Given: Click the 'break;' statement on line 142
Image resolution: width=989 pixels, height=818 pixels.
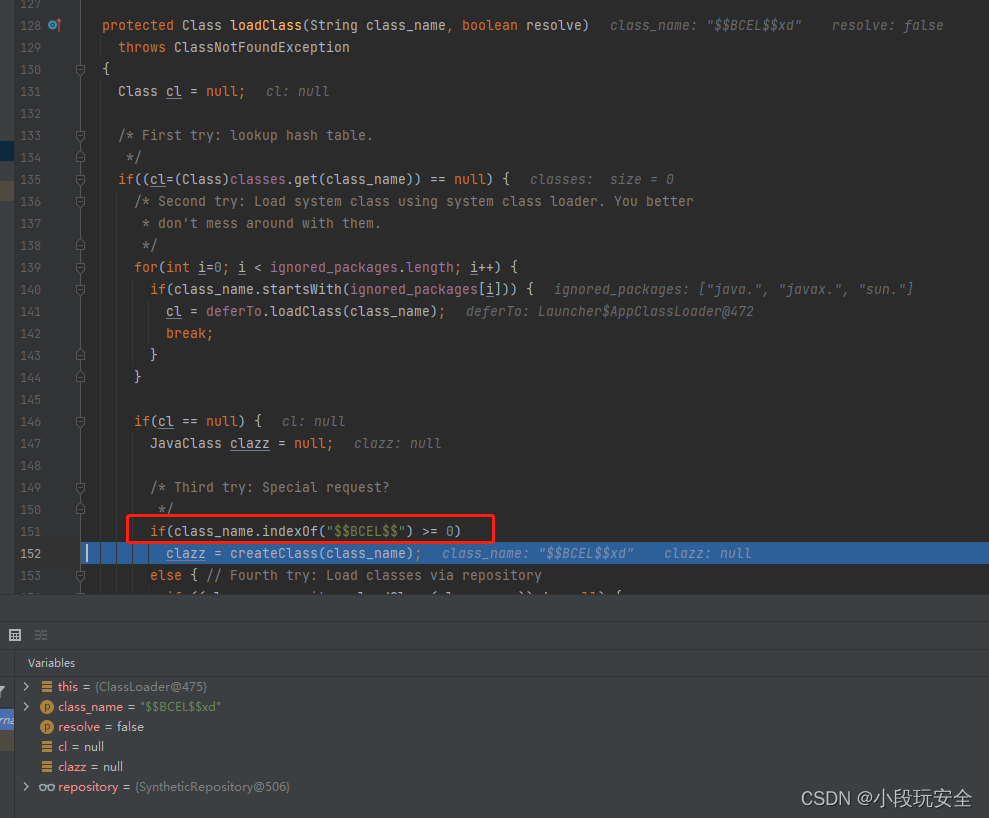Looking at the screenshot, I should [x=189, y=334].
